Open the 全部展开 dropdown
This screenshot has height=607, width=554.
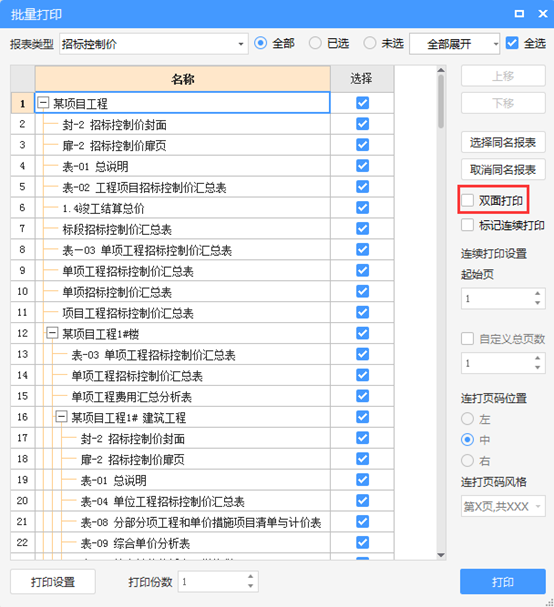(x=455, y=44)
